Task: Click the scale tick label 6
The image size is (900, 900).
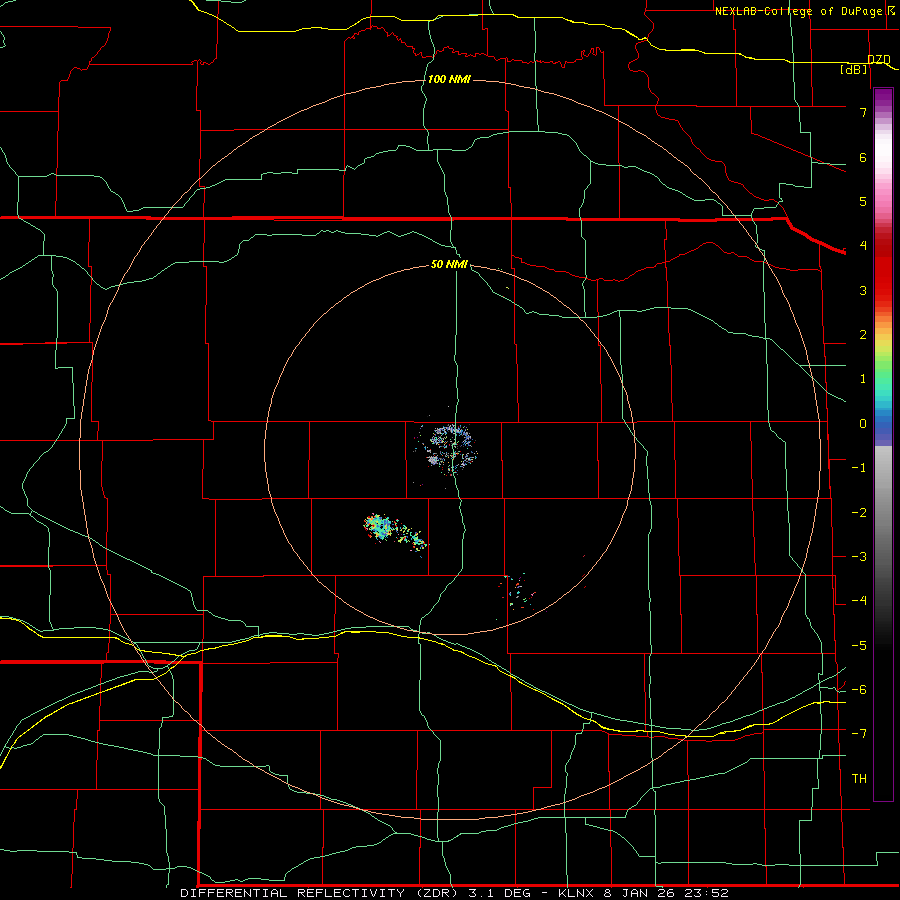Action: 863,157
